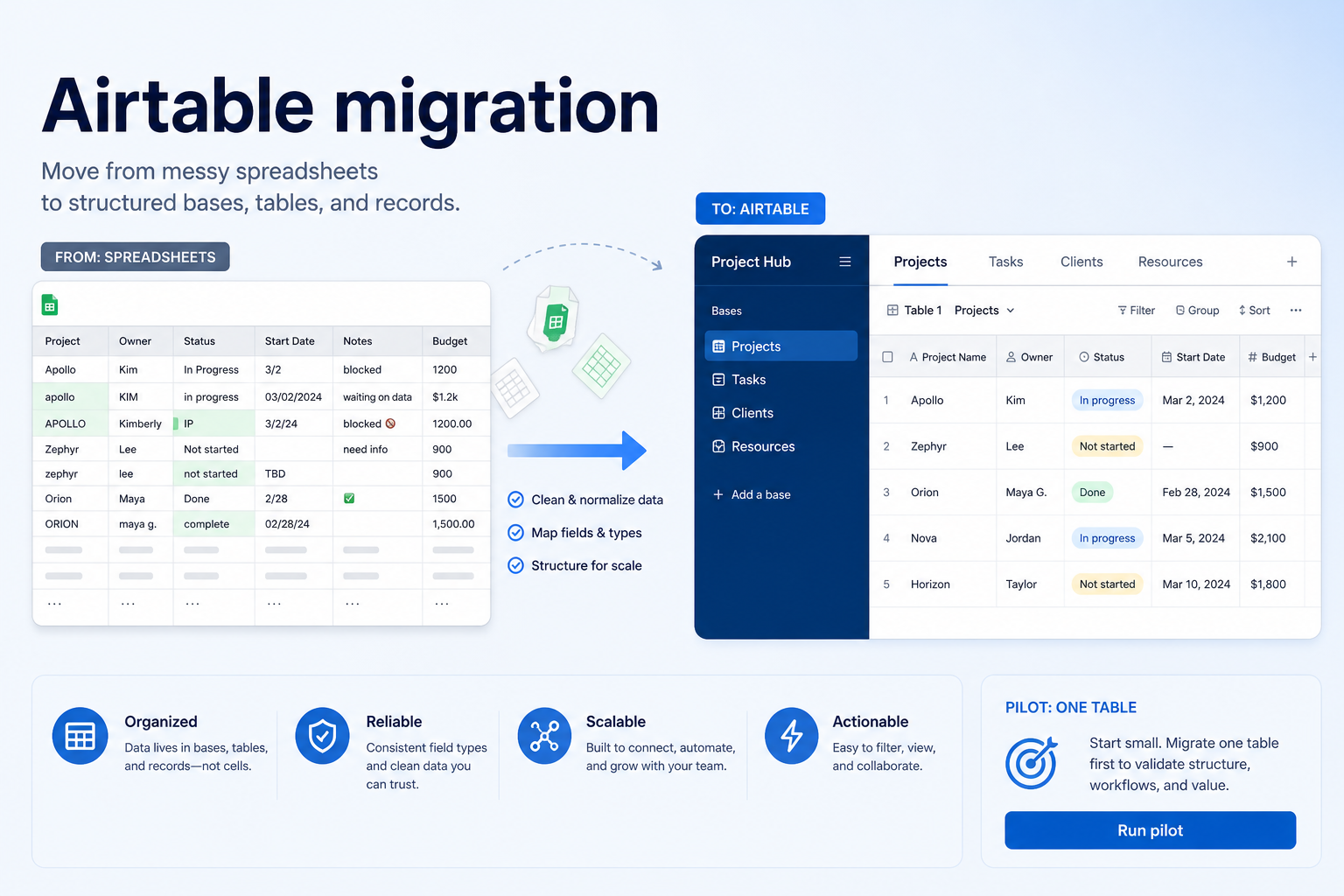This screenshot has height=896, width=1344.
Task: Click Horizon's Not started status badge
Action: (x=1107, y=584)
